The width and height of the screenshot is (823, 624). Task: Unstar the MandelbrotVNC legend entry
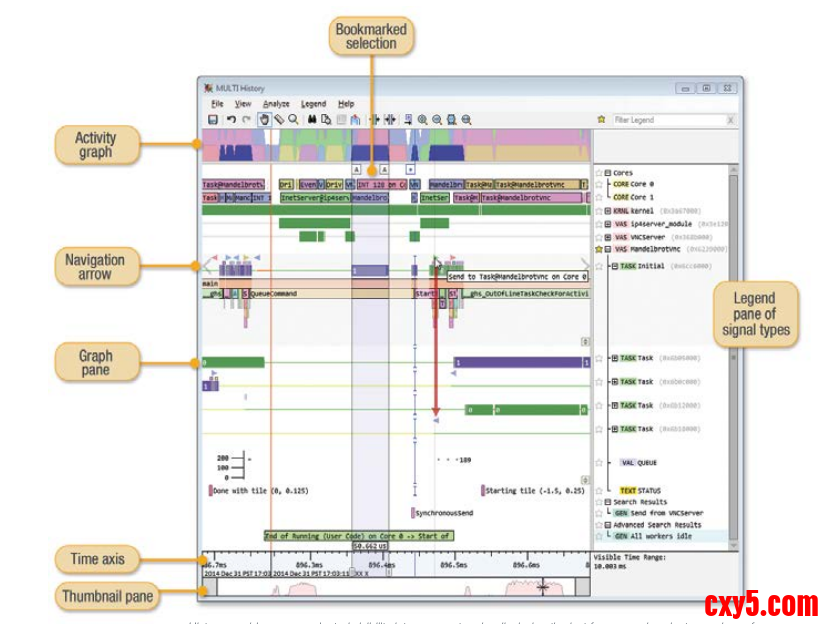point(599,249)
